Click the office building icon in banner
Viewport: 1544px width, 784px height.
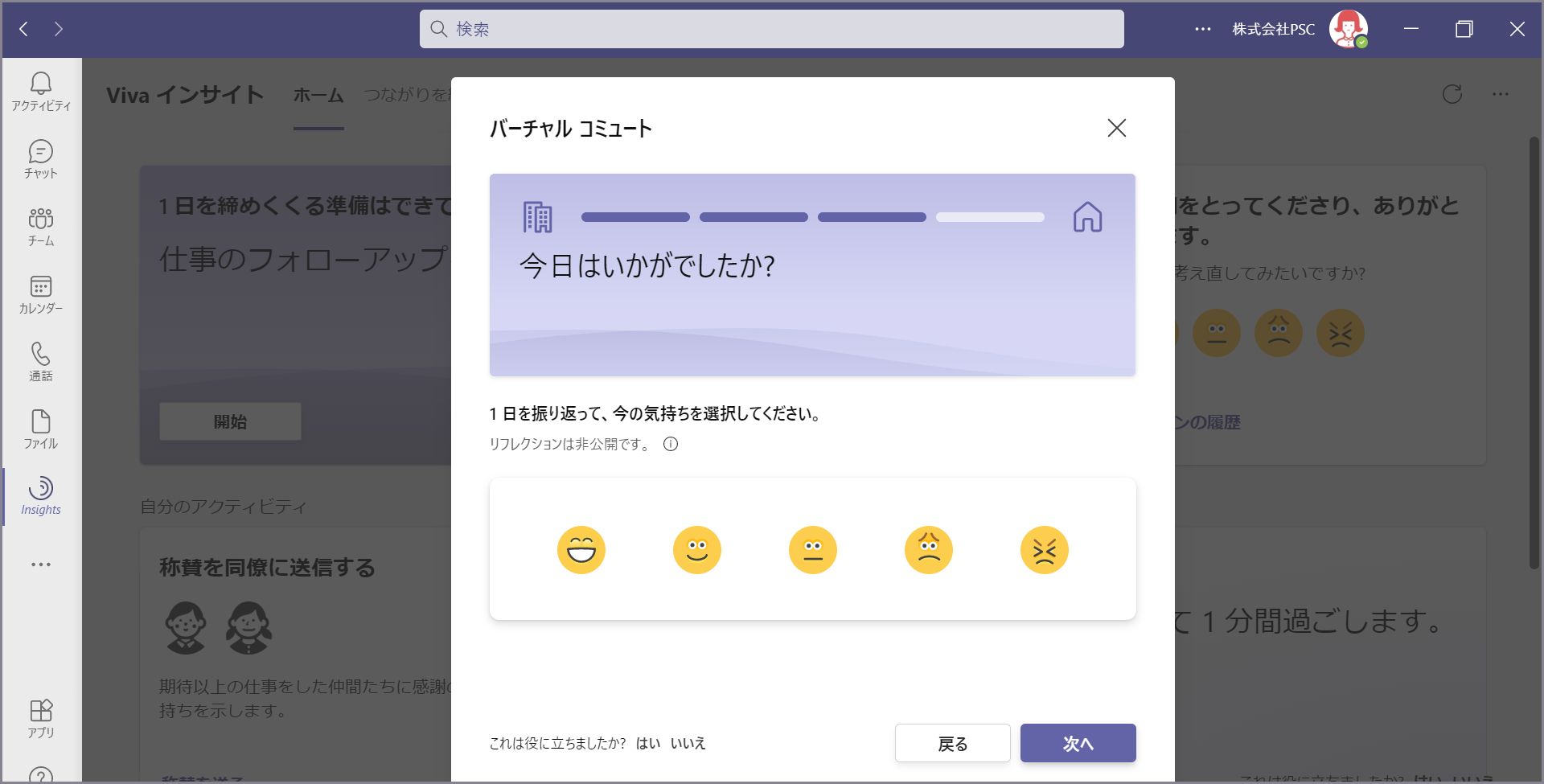[537, 217]
